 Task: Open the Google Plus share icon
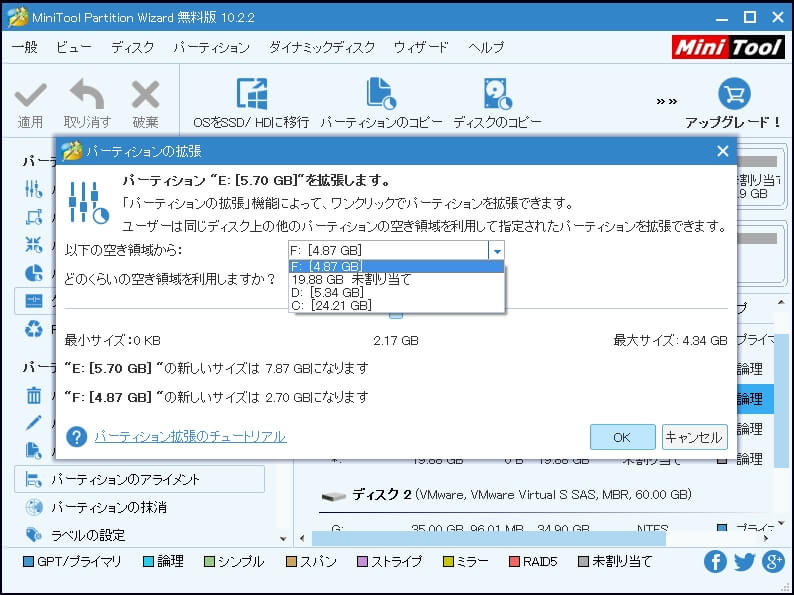(774, 562)
